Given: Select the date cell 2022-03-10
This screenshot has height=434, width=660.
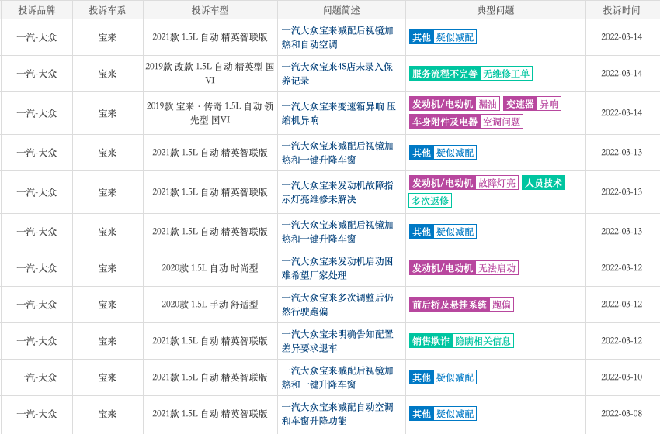Looking at the screenshot, I should tap(621, 377).
